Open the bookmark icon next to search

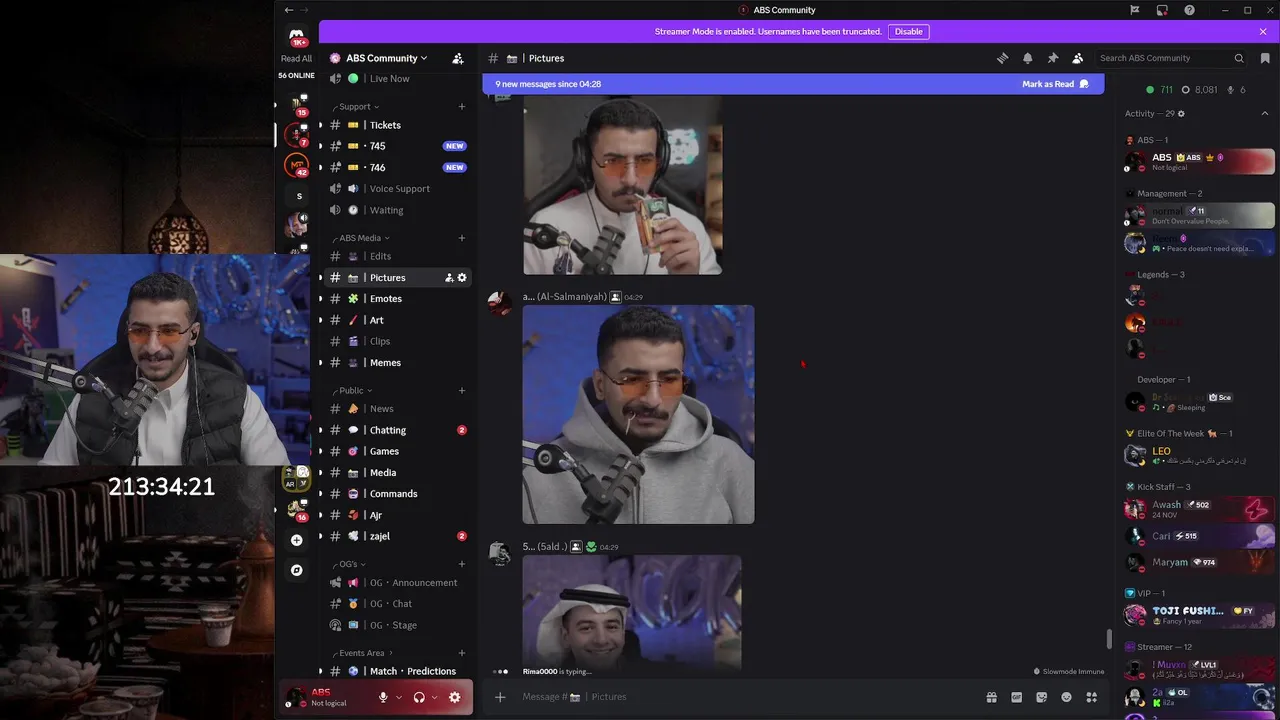[x=1264, y=58]
